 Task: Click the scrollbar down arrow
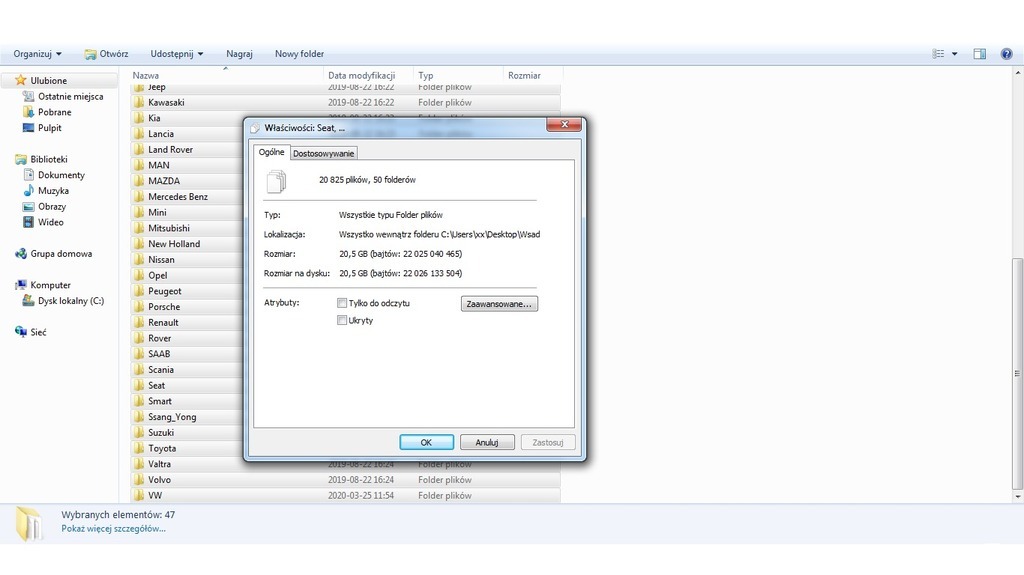(1017, 497)
